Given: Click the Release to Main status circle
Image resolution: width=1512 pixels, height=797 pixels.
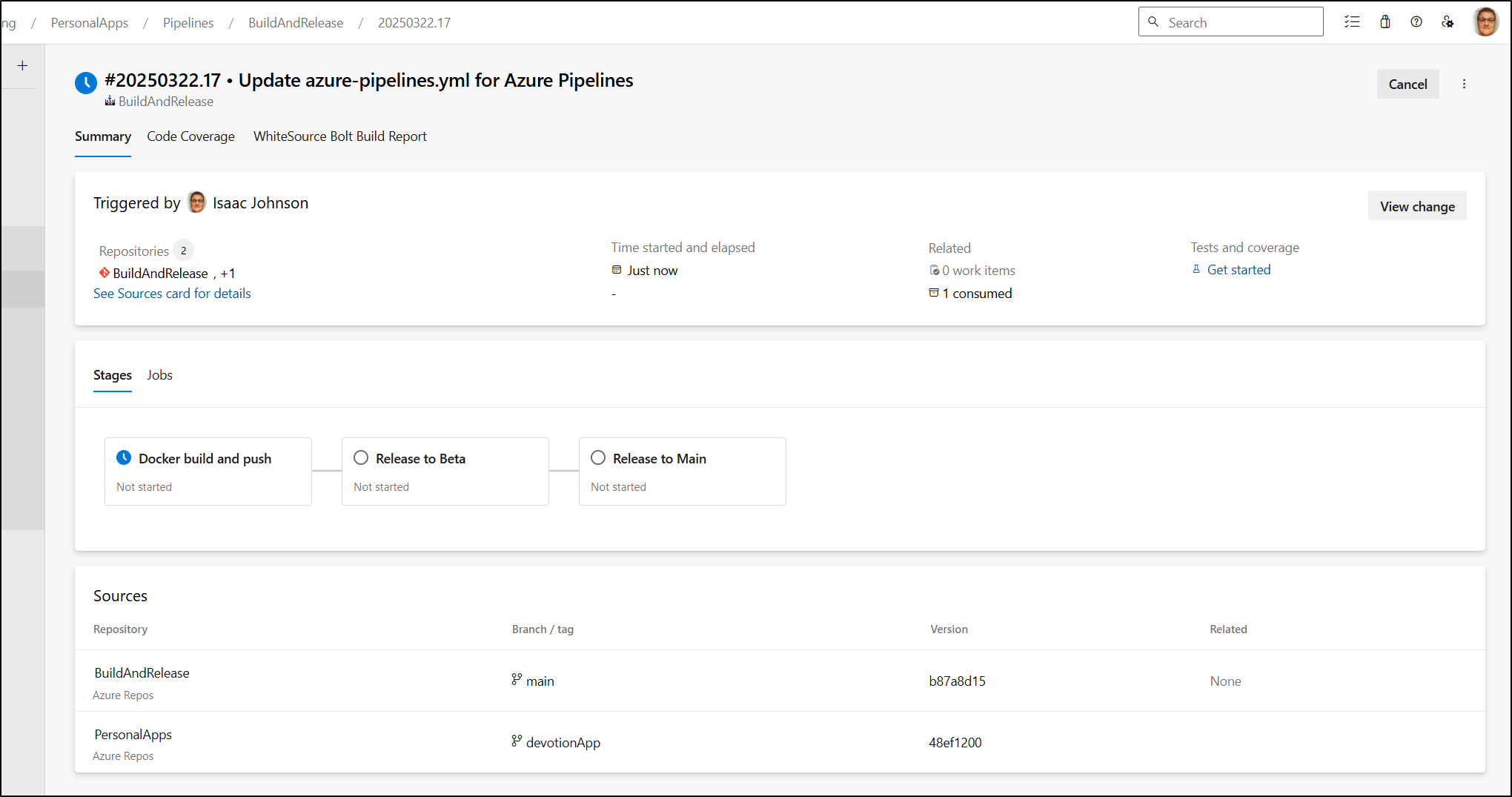Looking at the screenshot, I should [598, 458].
